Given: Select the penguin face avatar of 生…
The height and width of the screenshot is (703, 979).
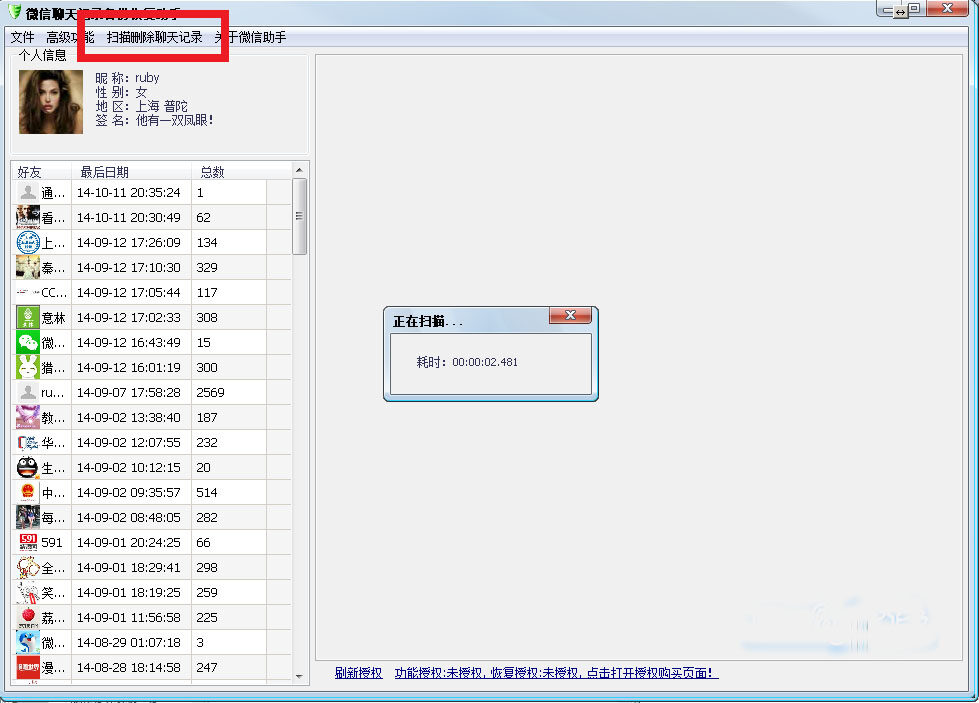Looking at the screenshot, I should (27, 467).
